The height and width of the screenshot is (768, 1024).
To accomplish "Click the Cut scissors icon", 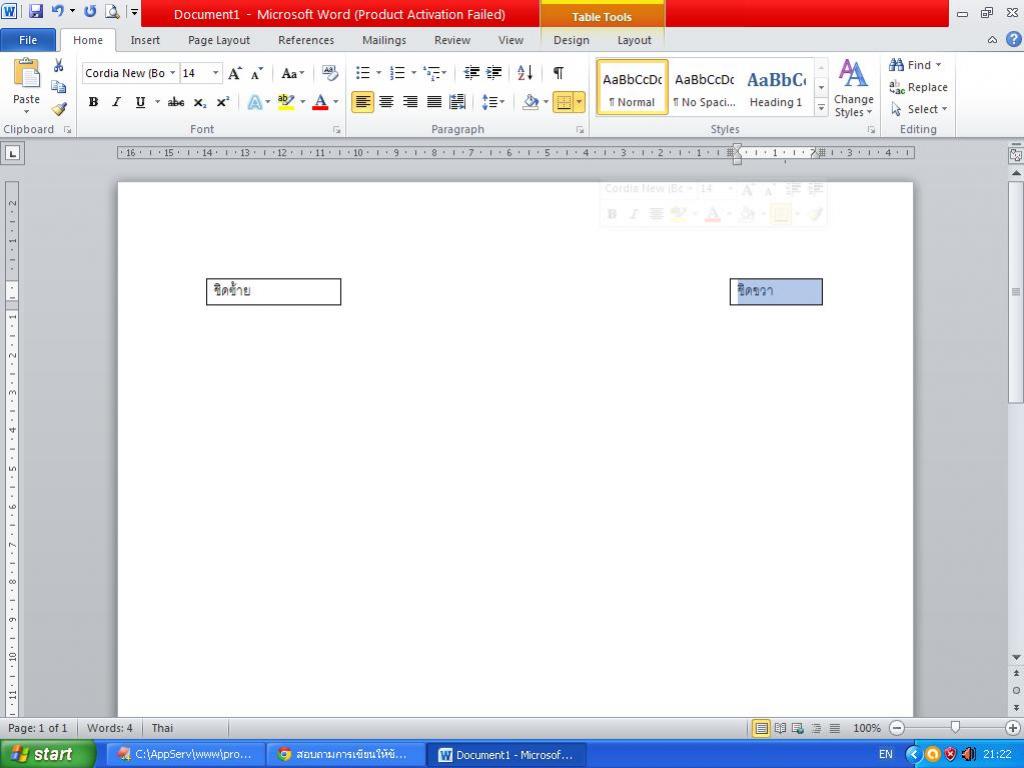I will point(59,65).
